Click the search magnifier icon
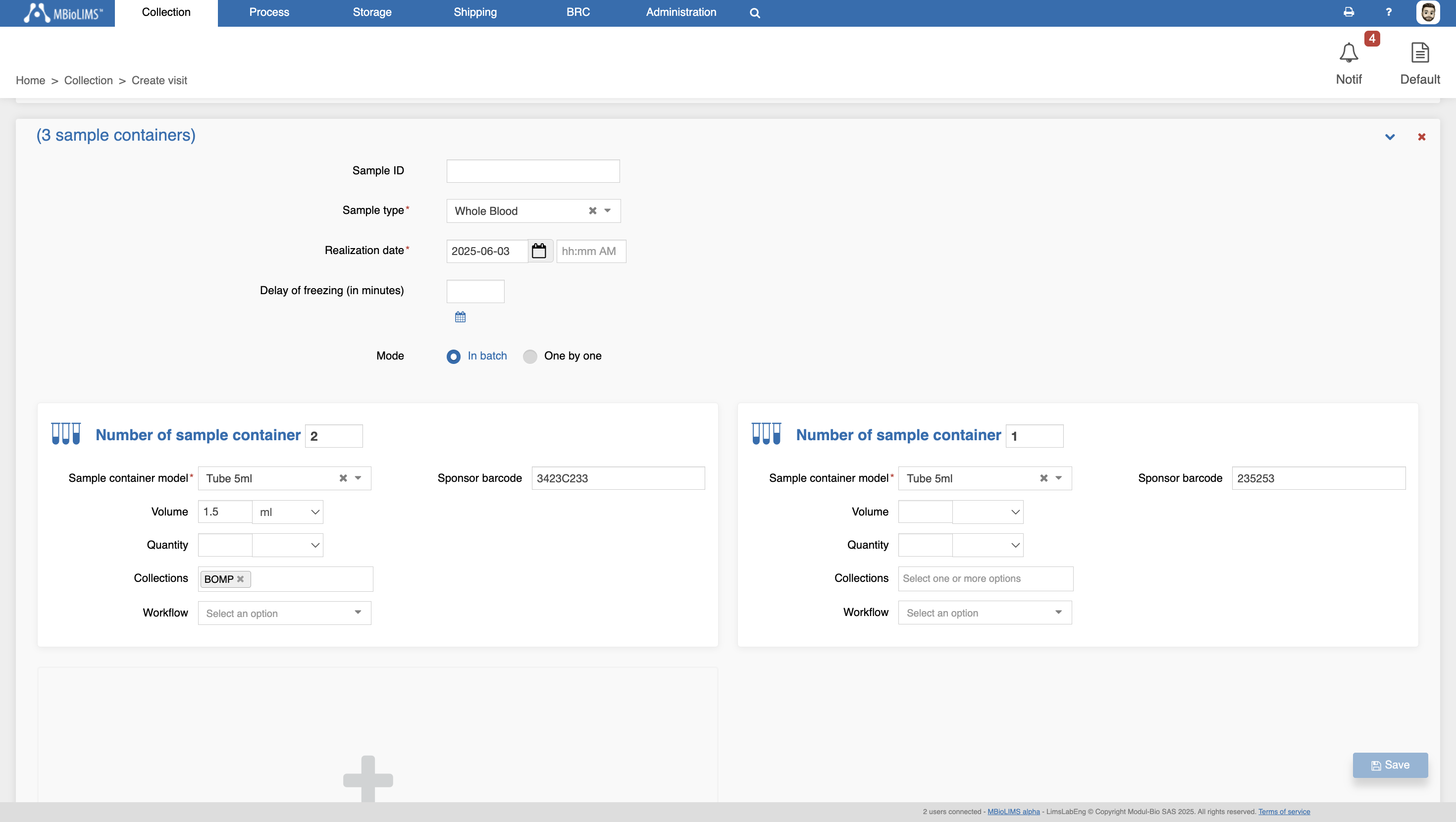 [x=755, y=13]
